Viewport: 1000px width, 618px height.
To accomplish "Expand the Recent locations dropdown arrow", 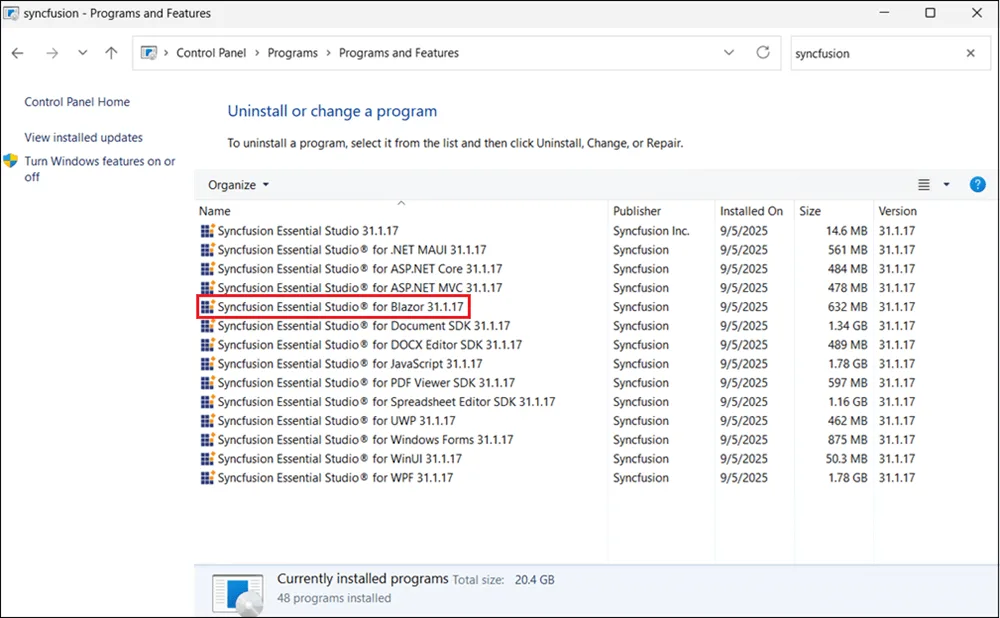I will 81,53.
